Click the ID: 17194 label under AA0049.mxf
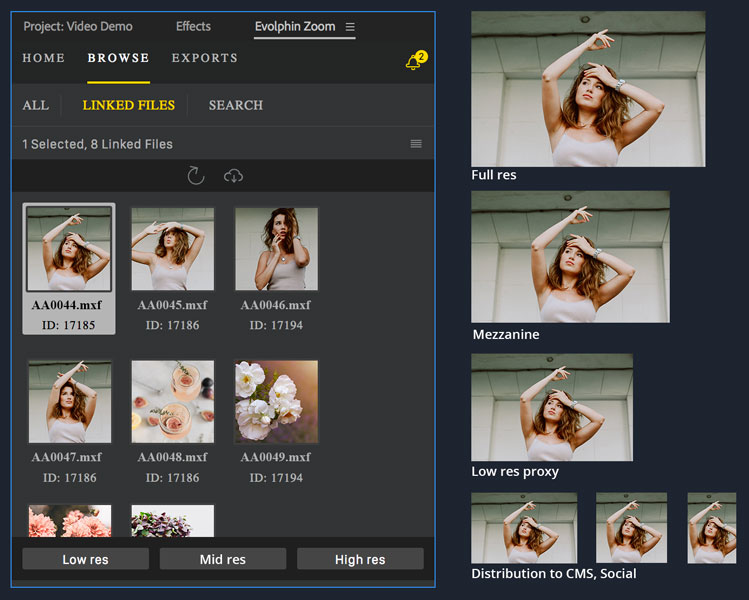Image resolution: width=749 pixels, height=600 pixels. coord(276,478)
